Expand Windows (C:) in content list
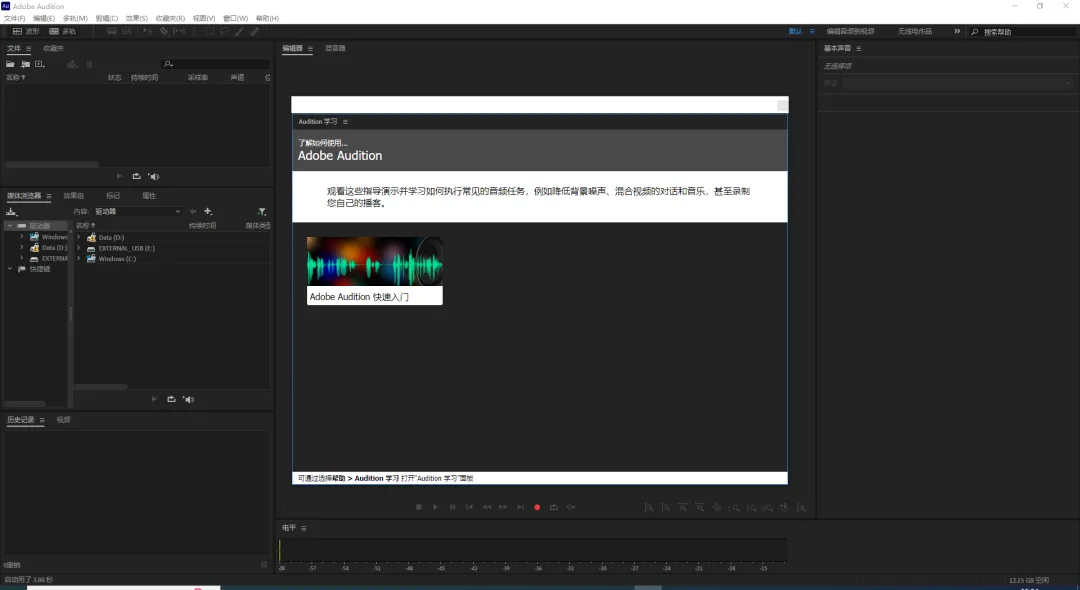The height and width of the screenshot is (590, 1080). click(x=79, y=259)
